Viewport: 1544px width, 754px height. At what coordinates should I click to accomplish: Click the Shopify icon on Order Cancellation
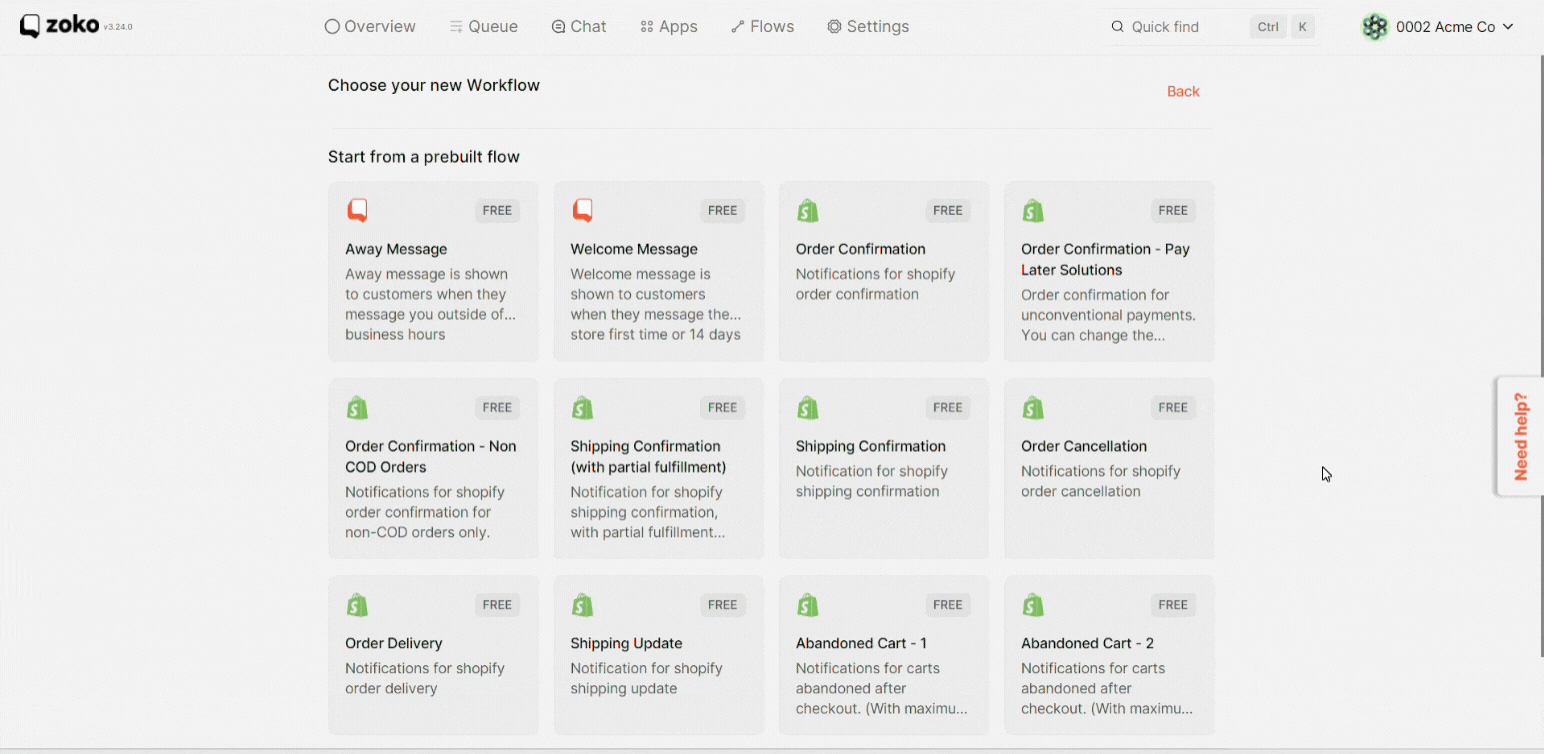click(x=1033, y=408)
